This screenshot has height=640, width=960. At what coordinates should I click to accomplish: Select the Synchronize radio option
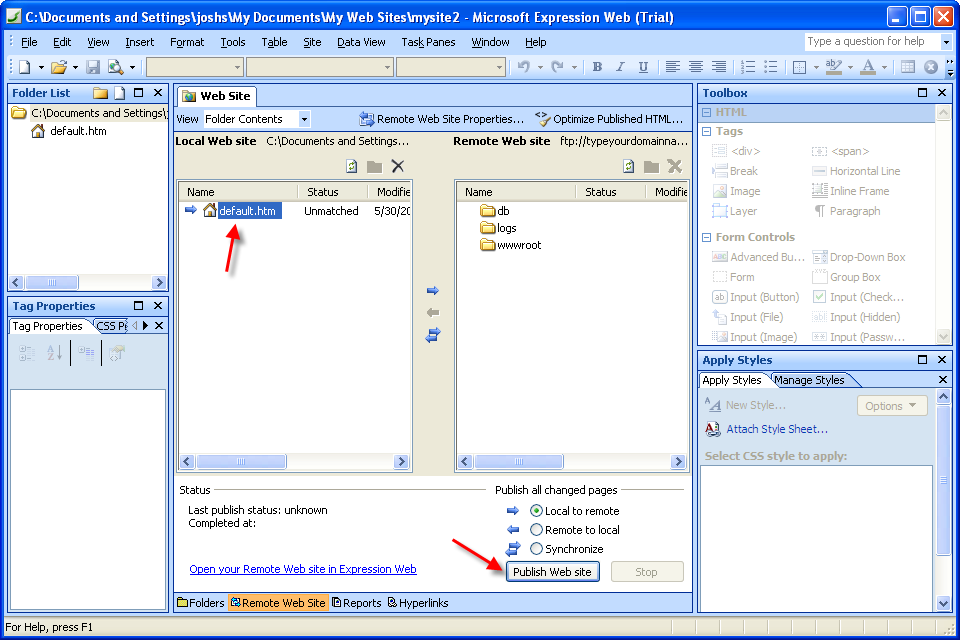(536, 549)
